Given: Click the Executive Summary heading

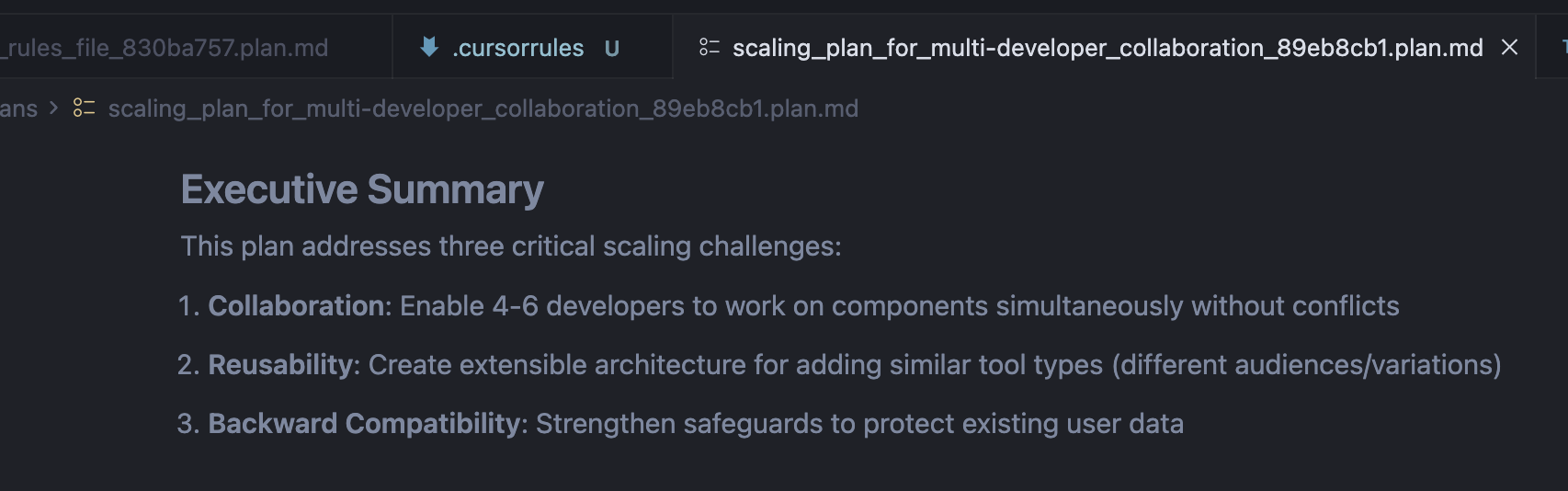Looking at the screenshot, I should click(x=362, y=189).
